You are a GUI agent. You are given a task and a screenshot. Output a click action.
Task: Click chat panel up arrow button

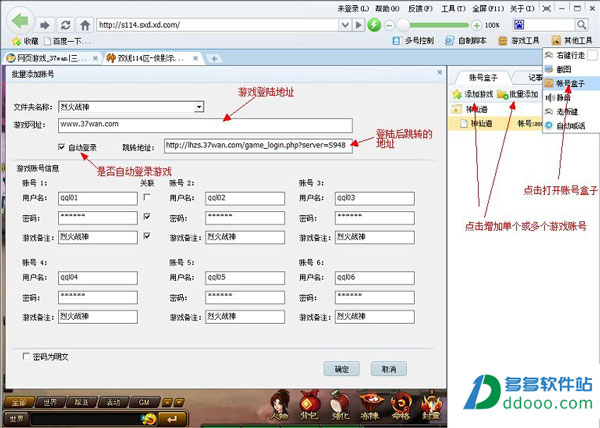point(167,402)
